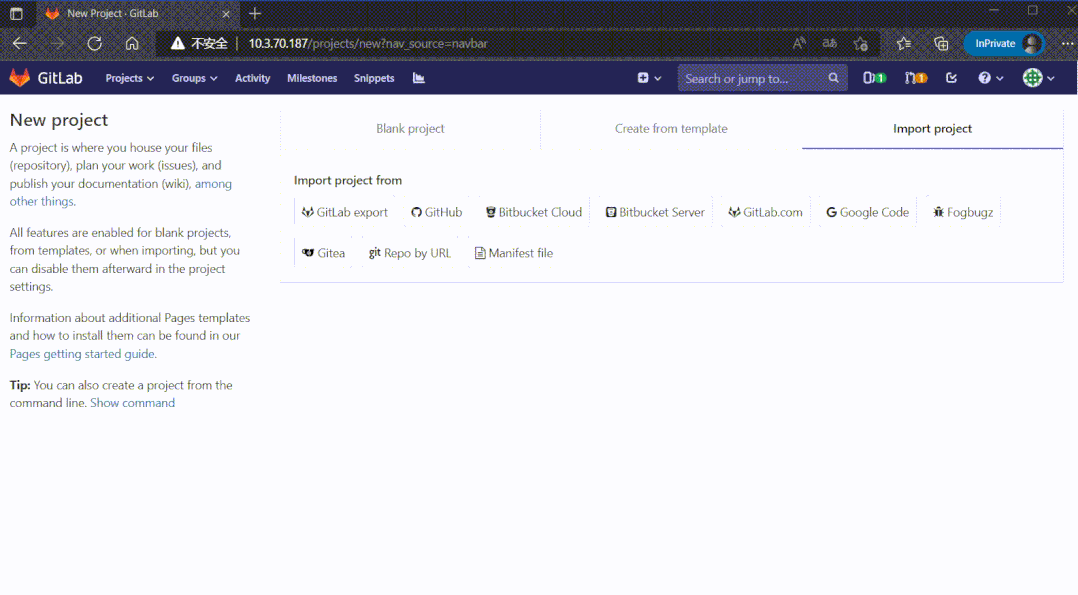The width and height of the screenshot is (1078, 595).
Task: Expand the user avatar menu
Action: pyautogui.click(x=1038, y=78)
